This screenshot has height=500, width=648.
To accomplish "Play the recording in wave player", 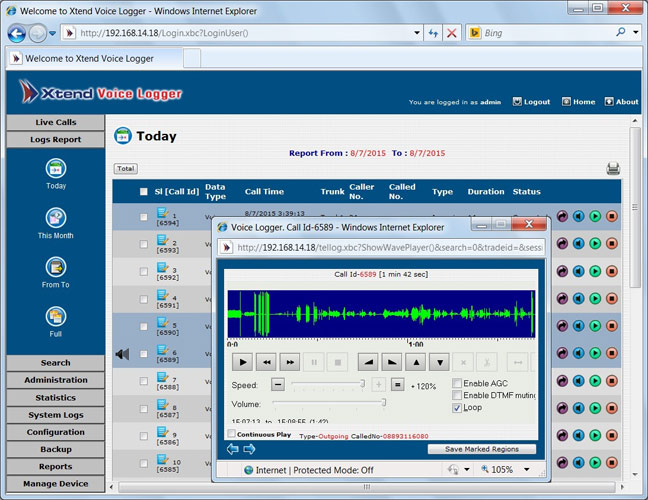I will click(243, 362).
